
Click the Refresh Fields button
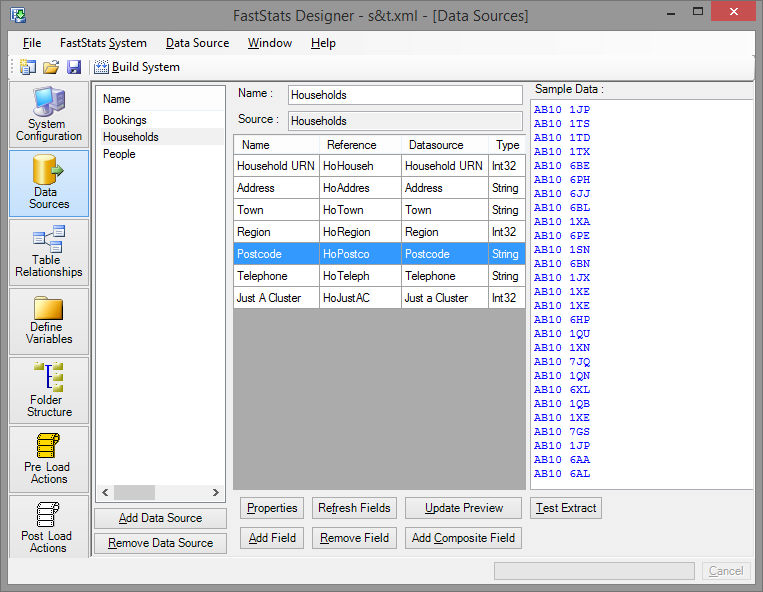[x=354, y=508]
